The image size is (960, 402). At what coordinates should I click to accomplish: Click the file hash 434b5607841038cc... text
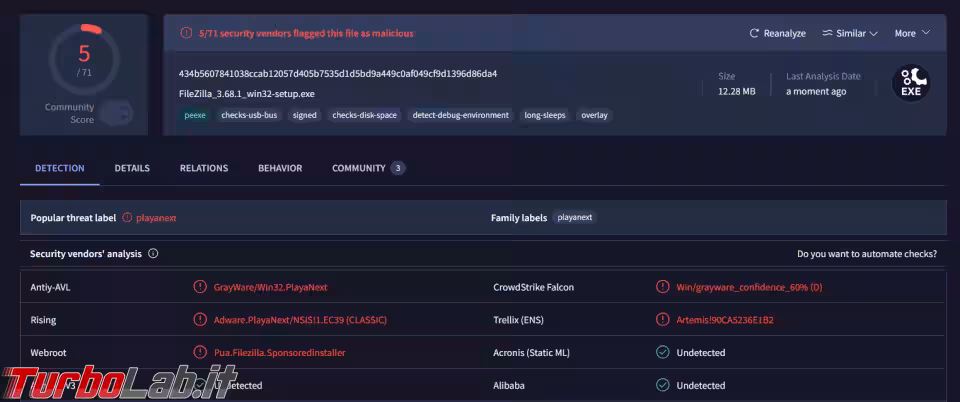click(x=338, y=74)
